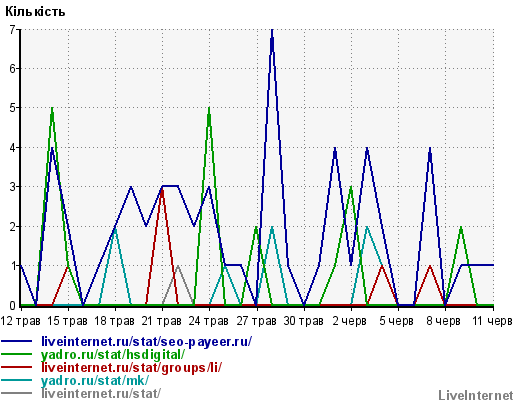
Task: Click the blue peak at value 7
Action: tap(272, 31)
